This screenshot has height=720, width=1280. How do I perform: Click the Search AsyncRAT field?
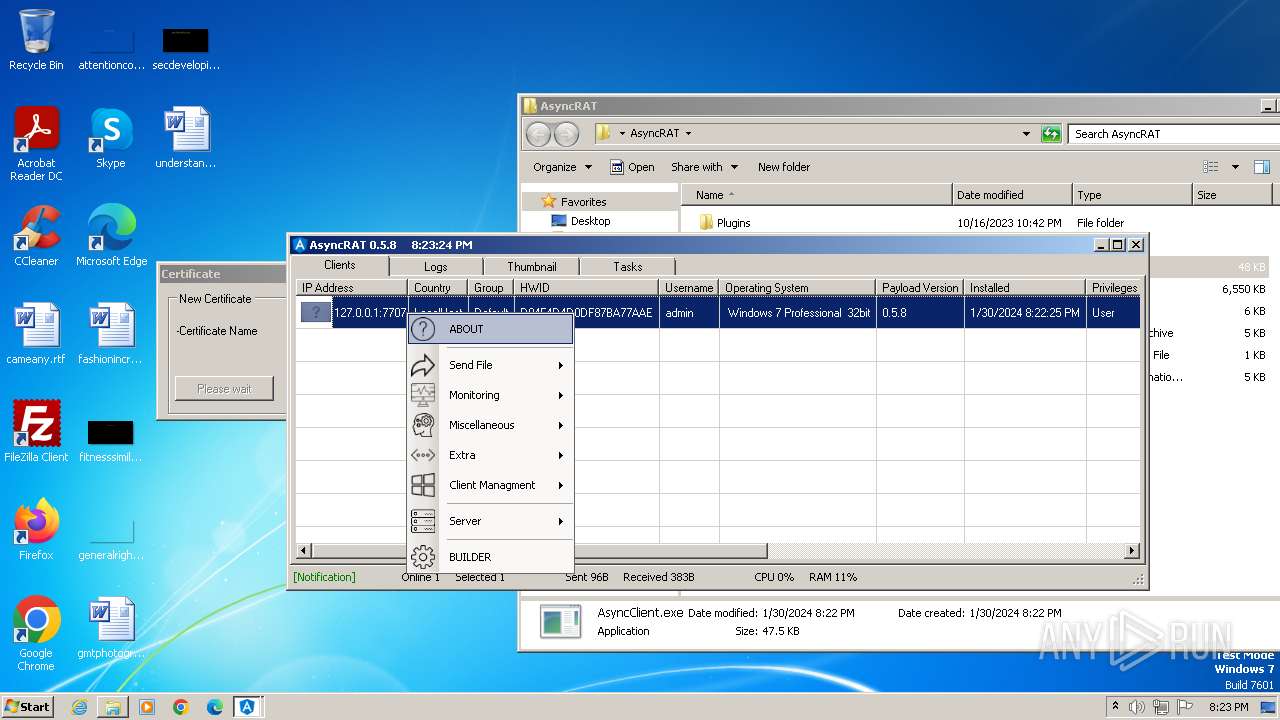tap(1172, 134)
